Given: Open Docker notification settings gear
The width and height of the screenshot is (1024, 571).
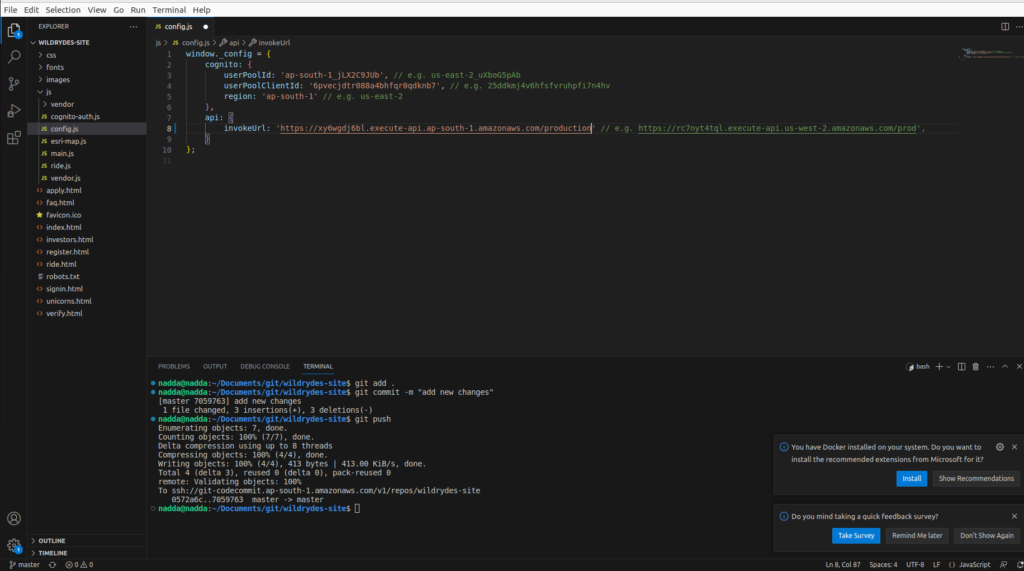Looking at the screenshot, I should [1000, 447].
